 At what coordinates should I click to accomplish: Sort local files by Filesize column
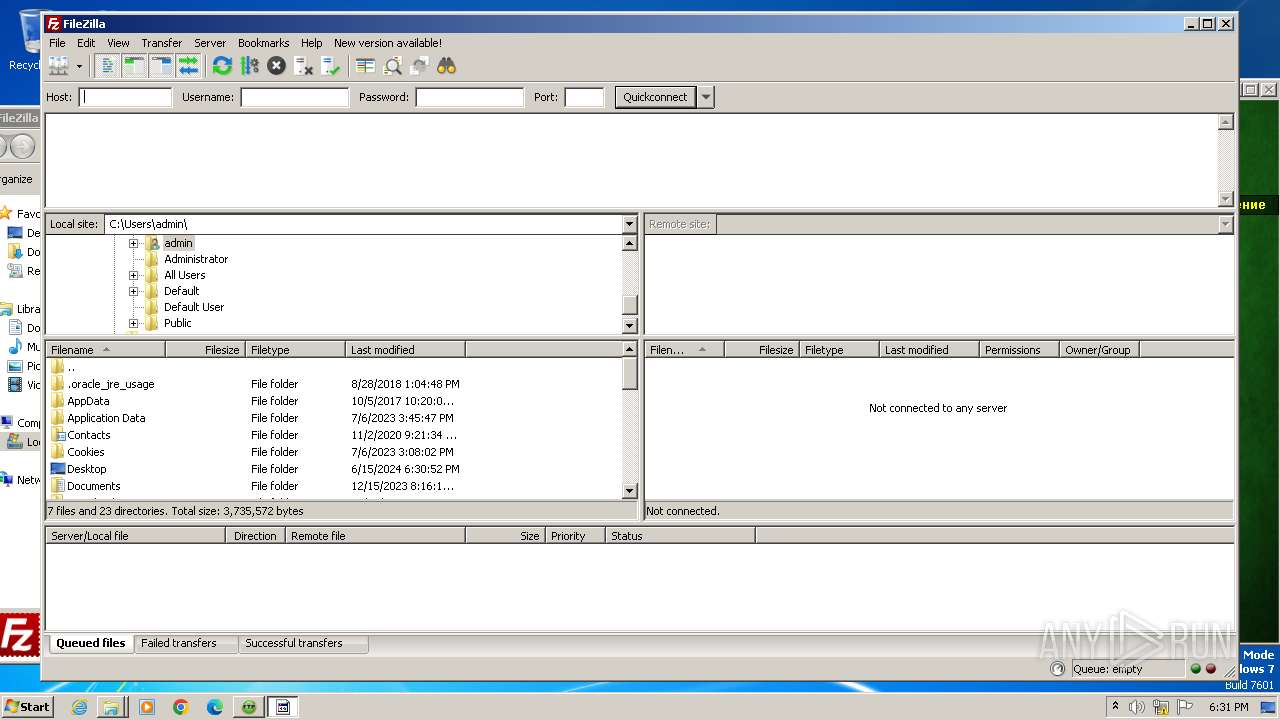pyautogui.click(x=206, y=350)
